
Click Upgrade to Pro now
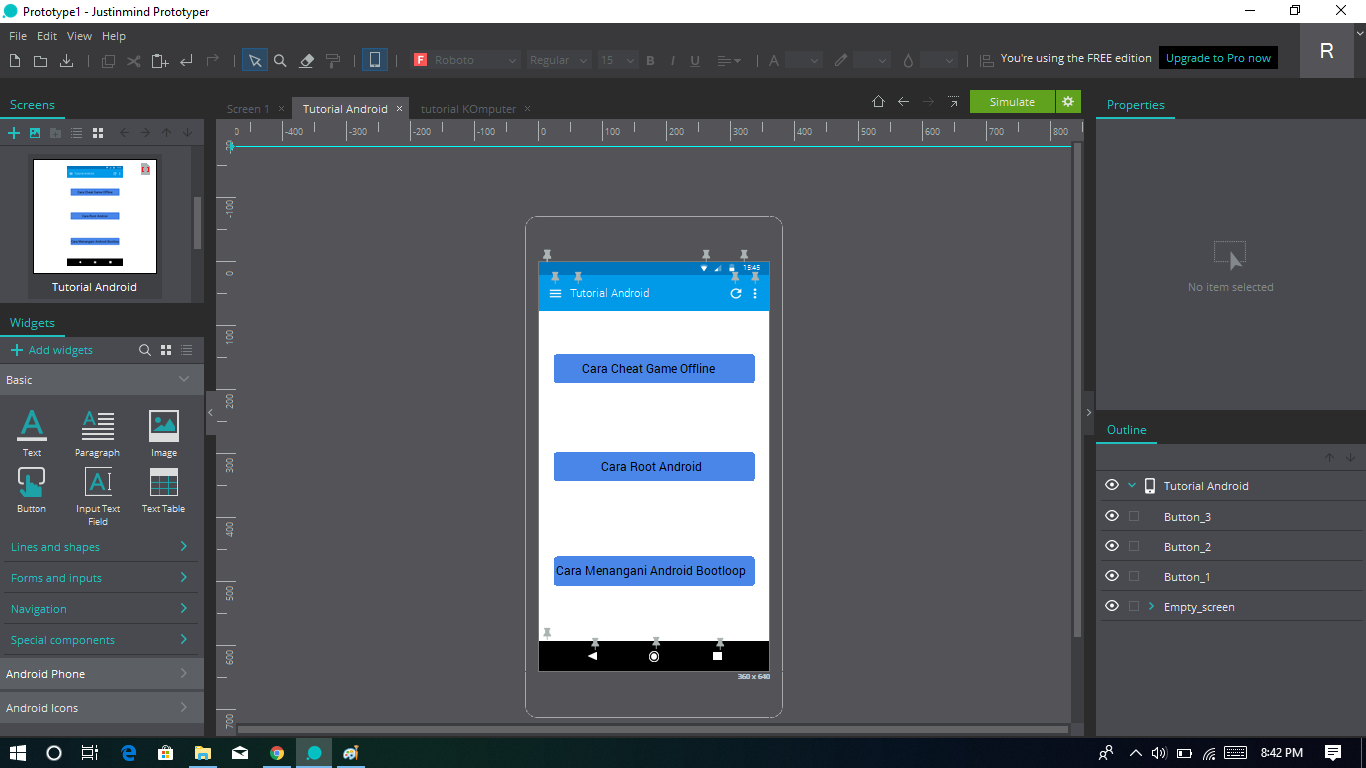pos(1218,57)
